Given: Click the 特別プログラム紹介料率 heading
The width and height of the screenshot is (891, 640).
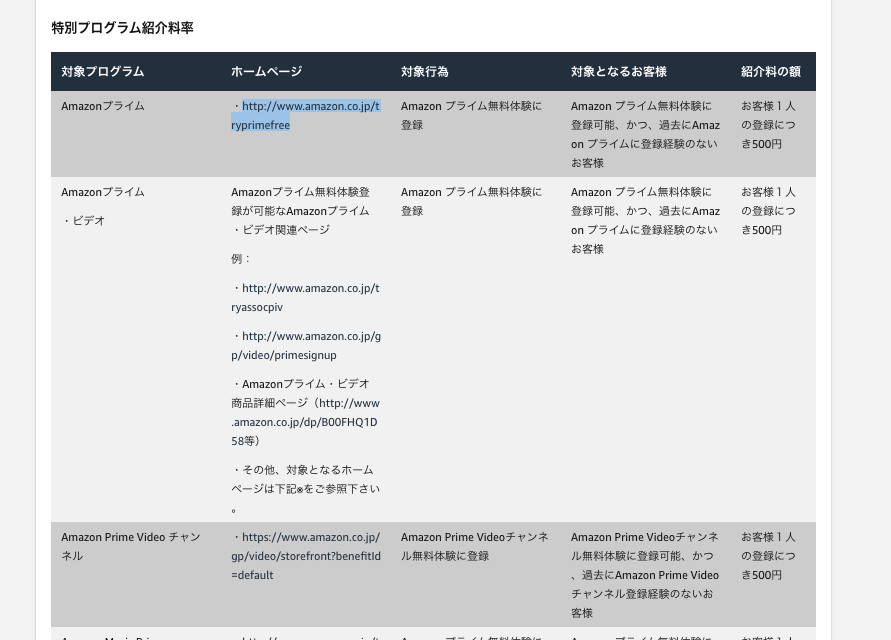Looking at the screenshot, I should click(x=123, y=27).
